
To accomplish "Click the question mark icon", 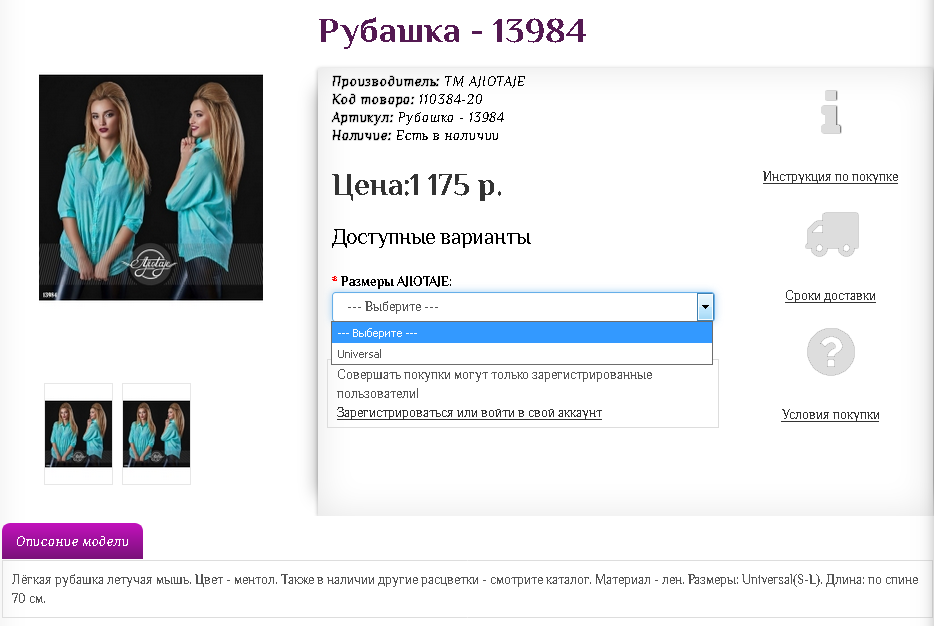I will click(830, 351).
